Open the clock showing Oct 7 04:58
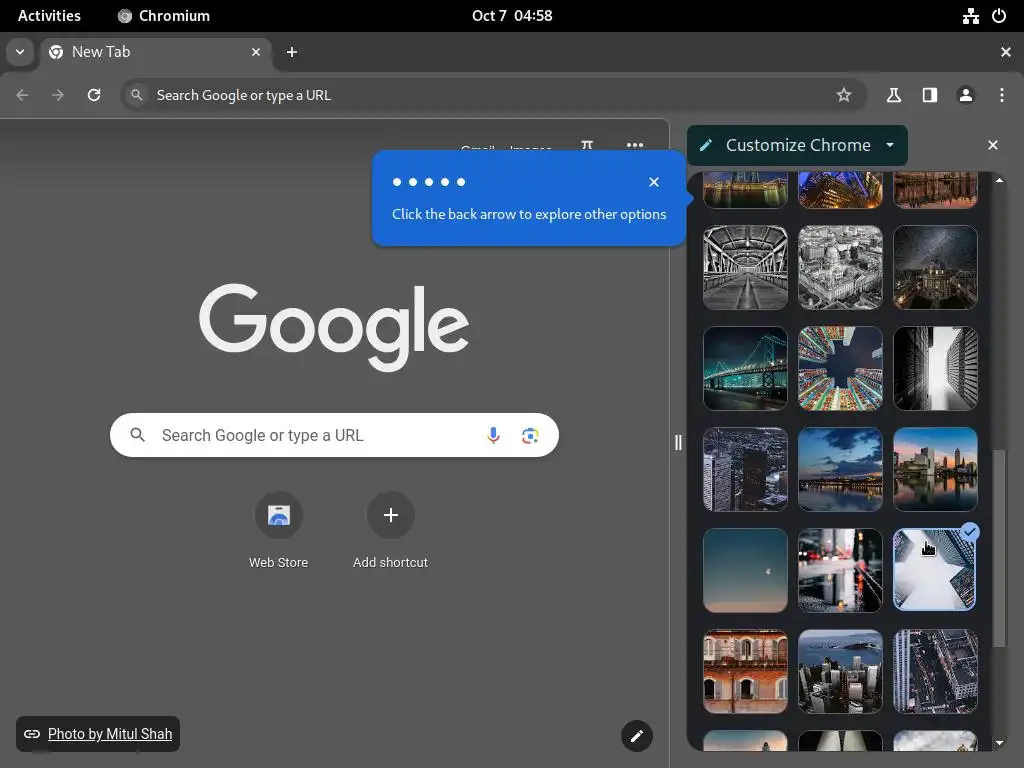This screenshot has width=1024, height=768. pyautogui.click(x=512, y=16)
